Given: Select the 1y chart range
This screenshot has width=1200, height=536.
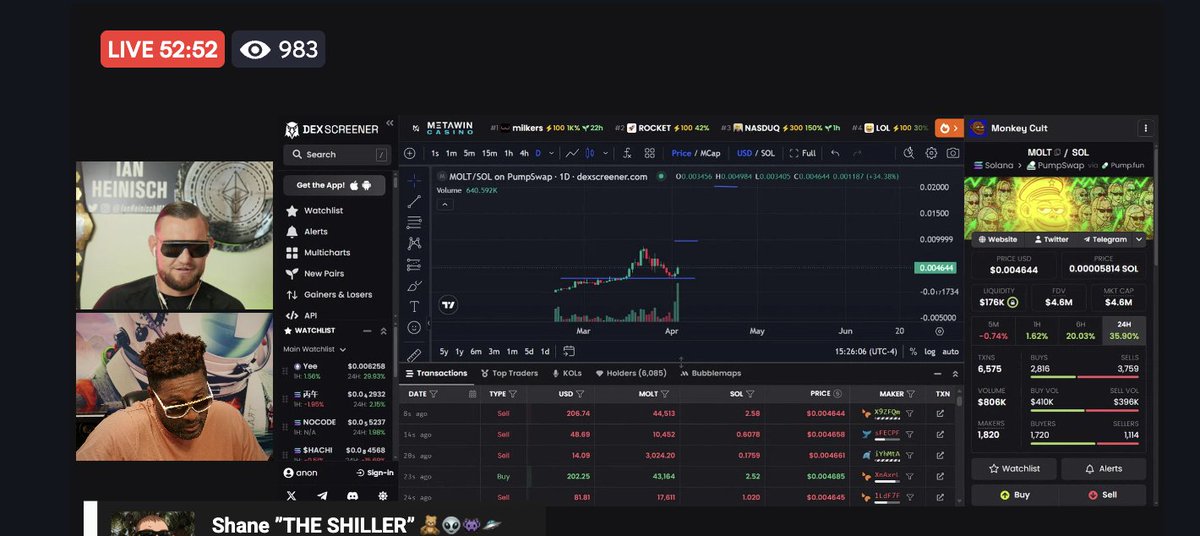Looking at the screenshot, I should point(459,351).
